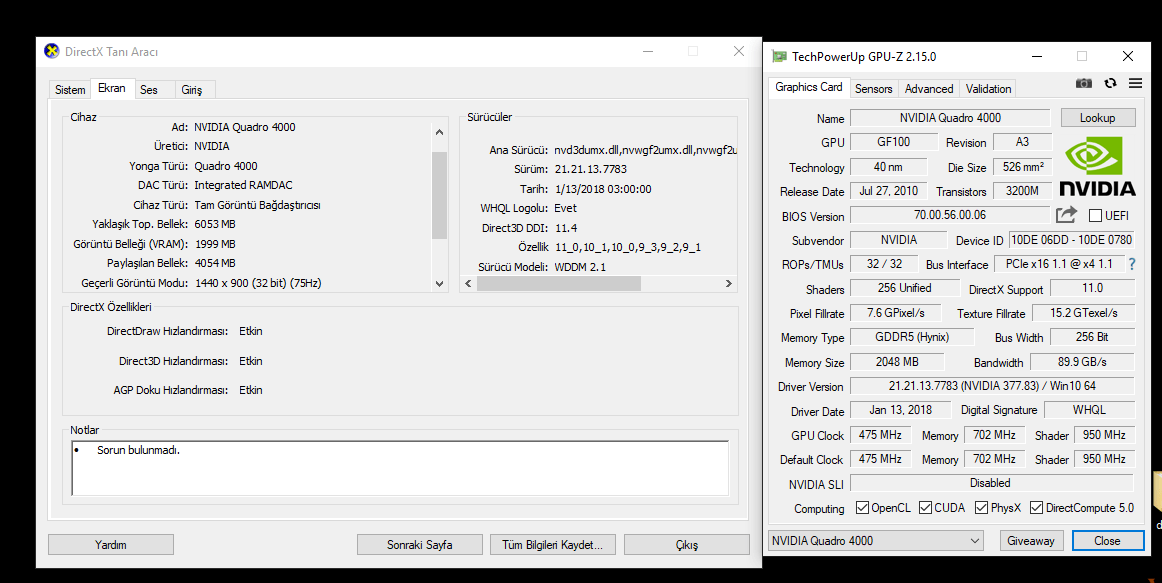Click the Bus Interface PCIe field
This screenshot has height=583, width=1162.
pos(1059,264)
